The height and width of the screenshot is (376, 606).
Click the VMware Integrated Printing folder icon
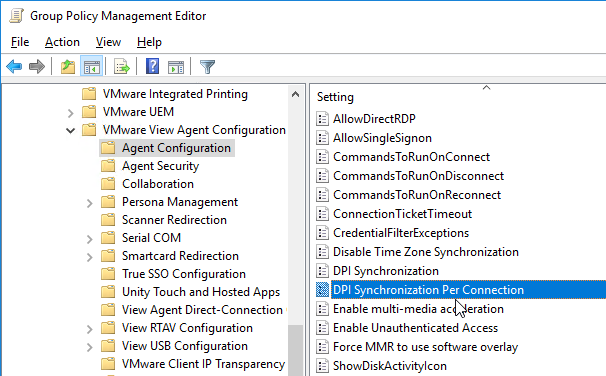pyautogui.click(x=89, y=94)
